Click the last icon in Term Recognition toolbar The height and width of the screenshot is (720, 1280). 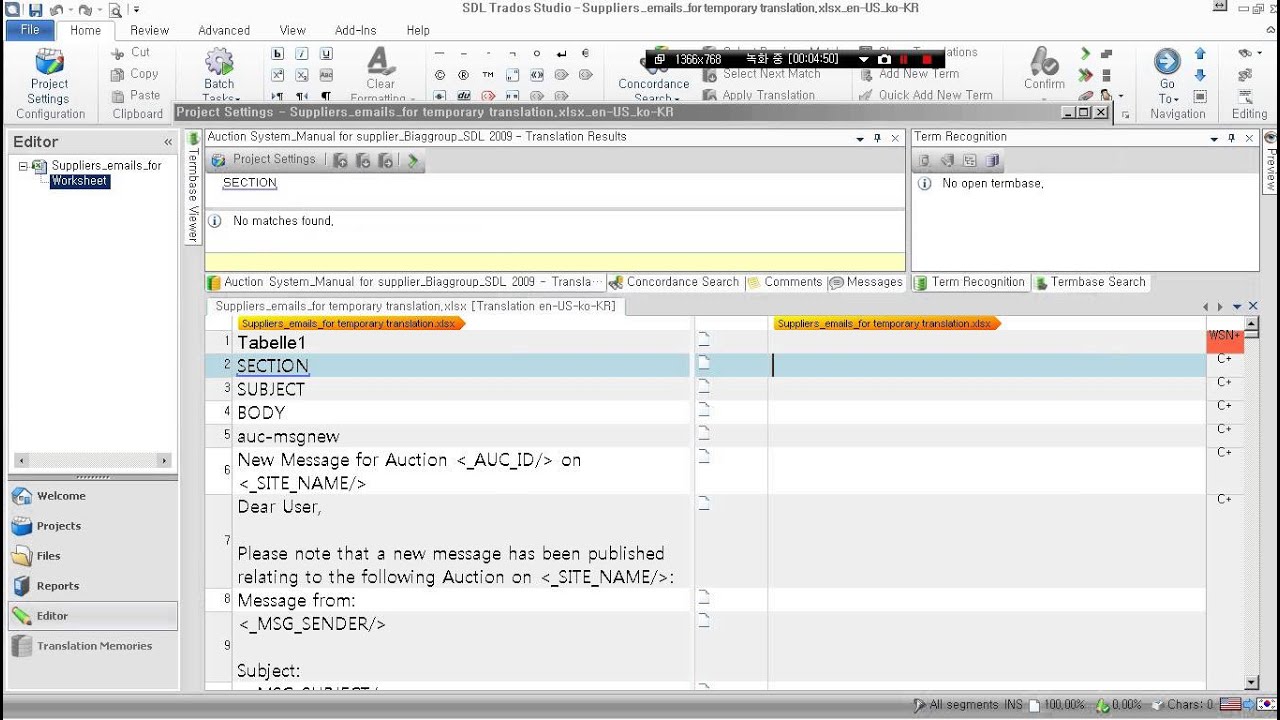(992, 160)
